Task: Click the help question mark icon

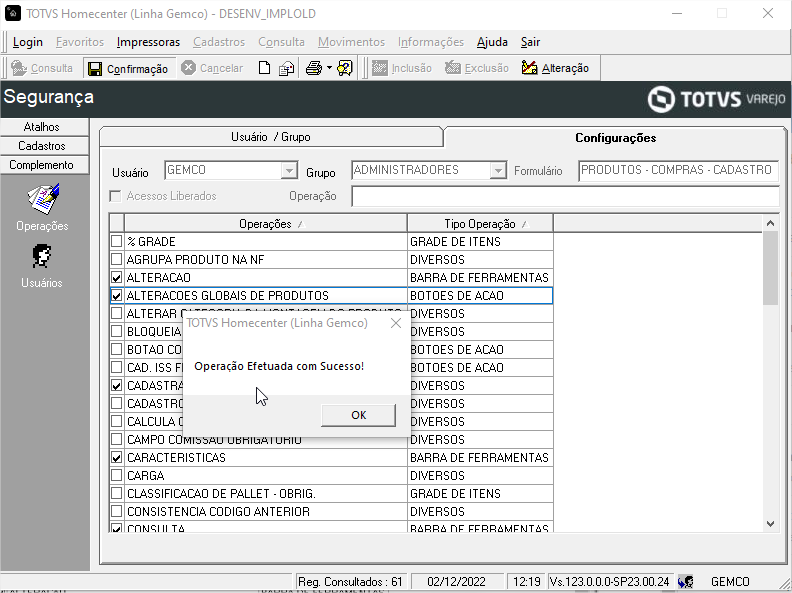Action: coord(344,68)
